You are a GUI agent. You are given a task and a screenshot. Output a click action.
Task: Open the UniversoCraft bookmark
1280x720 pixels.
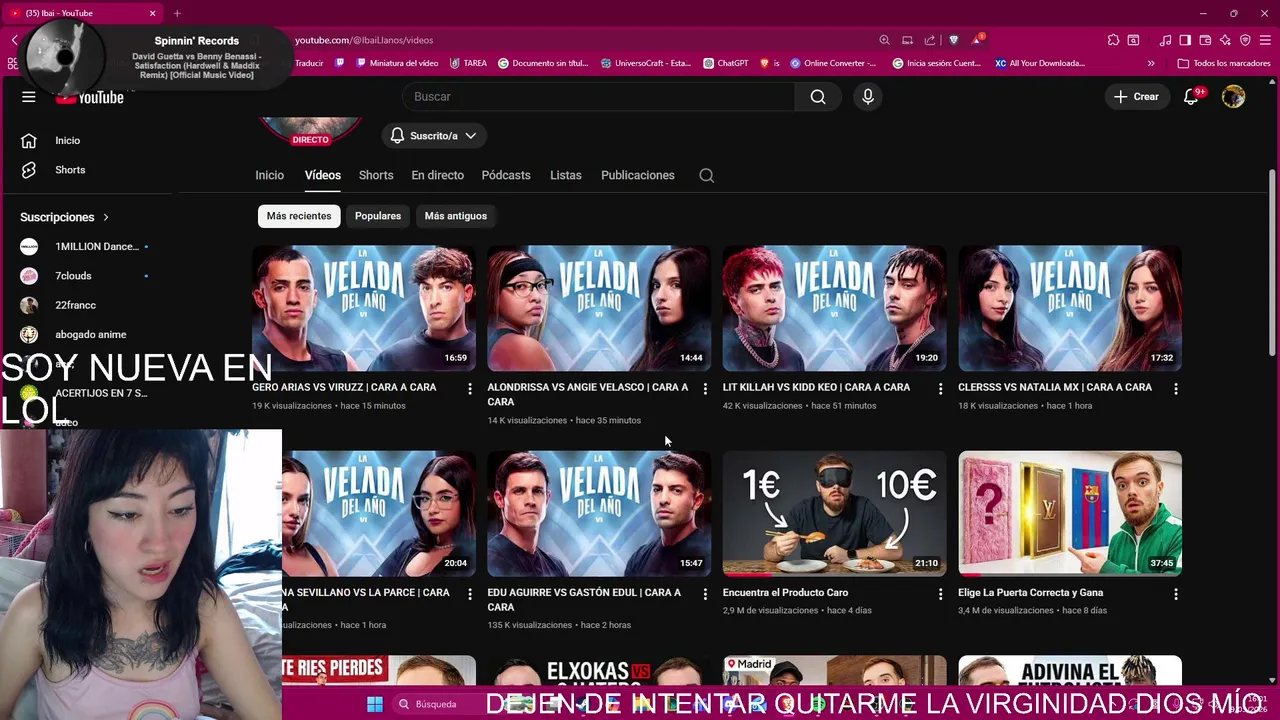coord(646,63)
